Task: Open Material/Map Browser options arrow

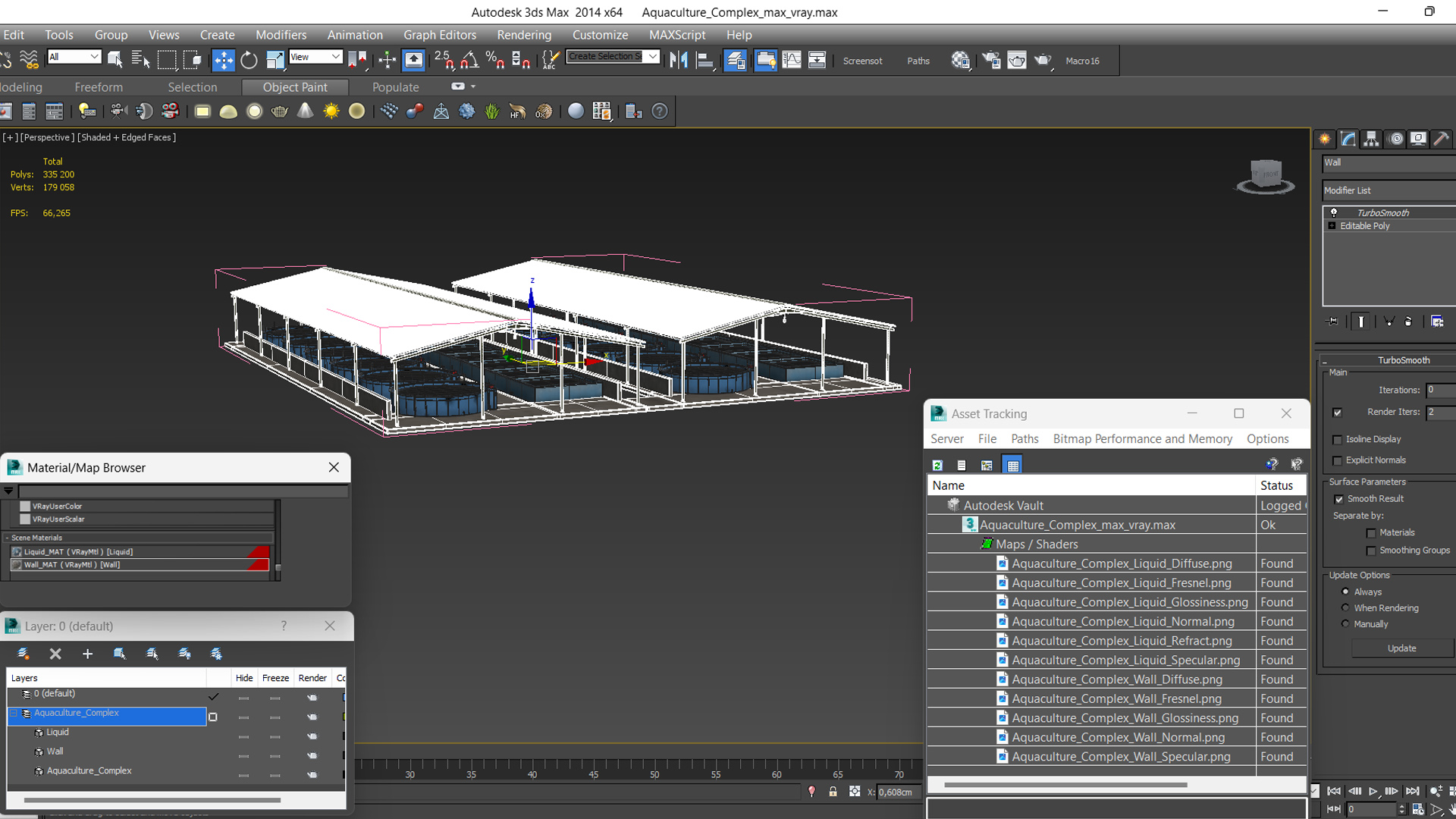Action: pyautogui.click(x=8, y=491)
